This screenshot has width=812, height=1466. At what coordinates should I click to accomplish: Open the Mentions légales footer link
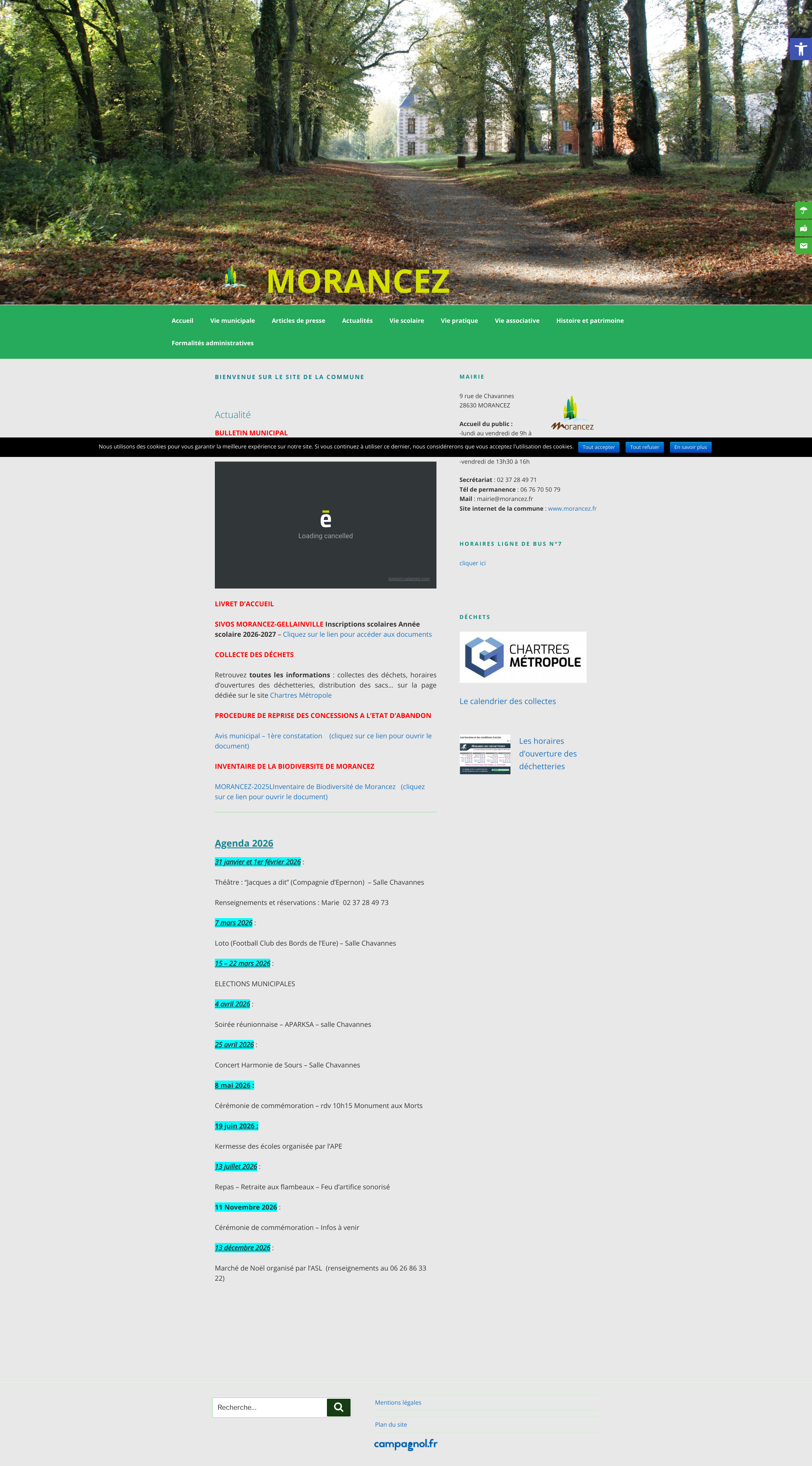coord(398,1402)
